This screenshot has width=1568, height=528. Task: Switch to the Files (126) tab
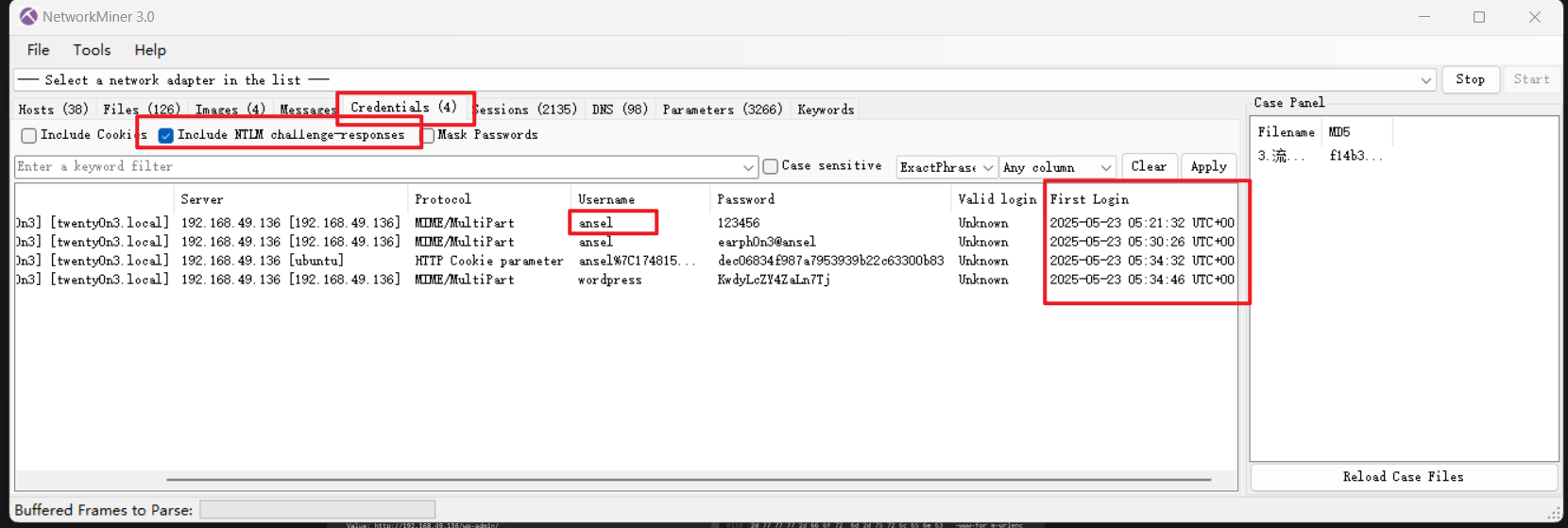pos(142,110)
